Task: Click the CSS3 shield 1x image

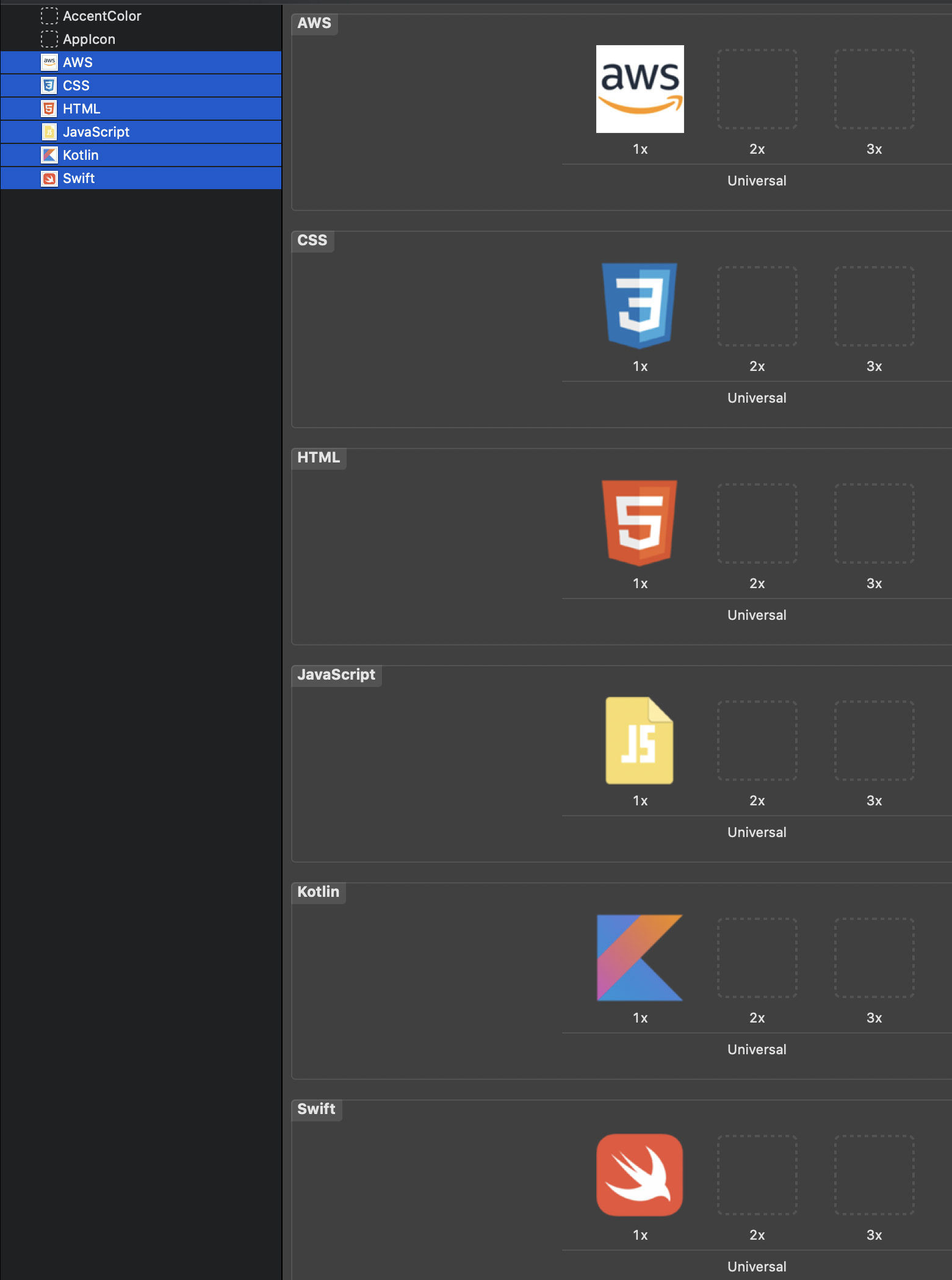Action: coord(640,306)
